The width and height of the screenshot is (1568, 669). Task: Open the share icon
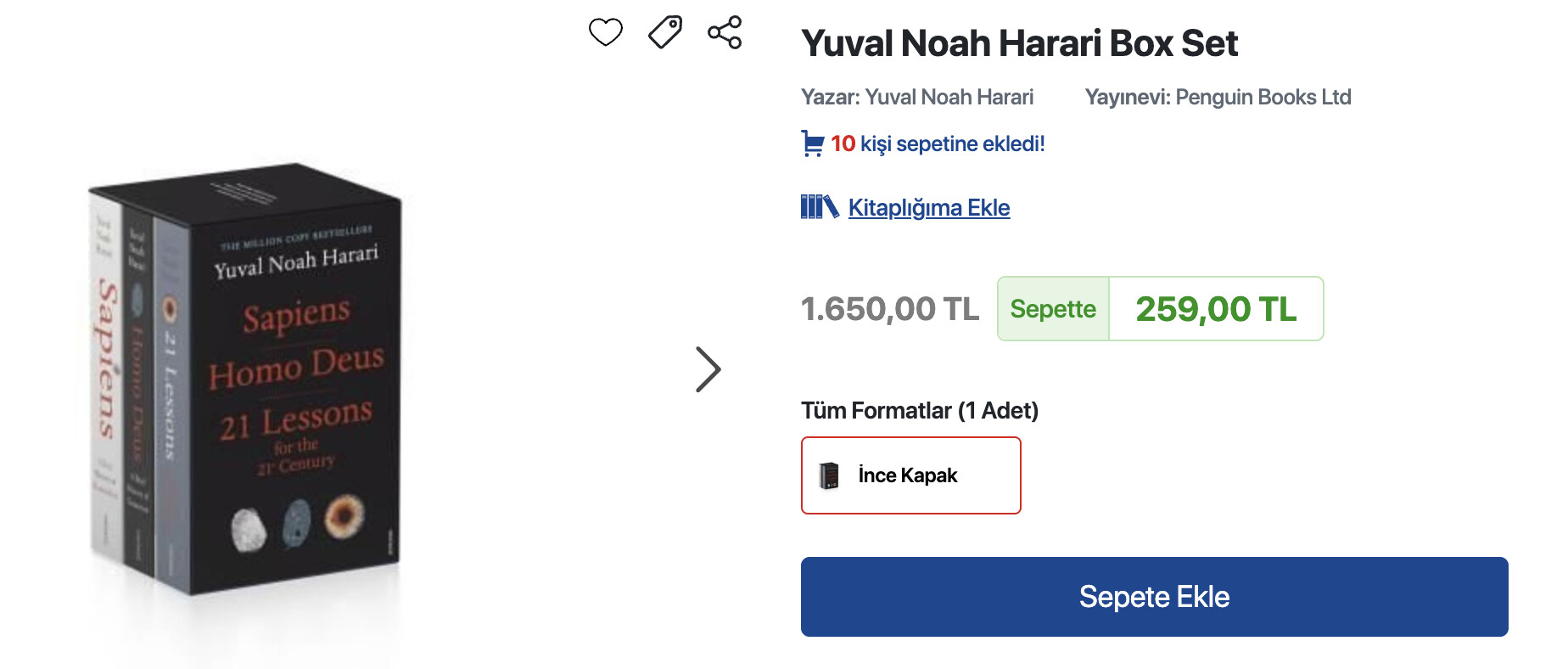tap(725, 32)
